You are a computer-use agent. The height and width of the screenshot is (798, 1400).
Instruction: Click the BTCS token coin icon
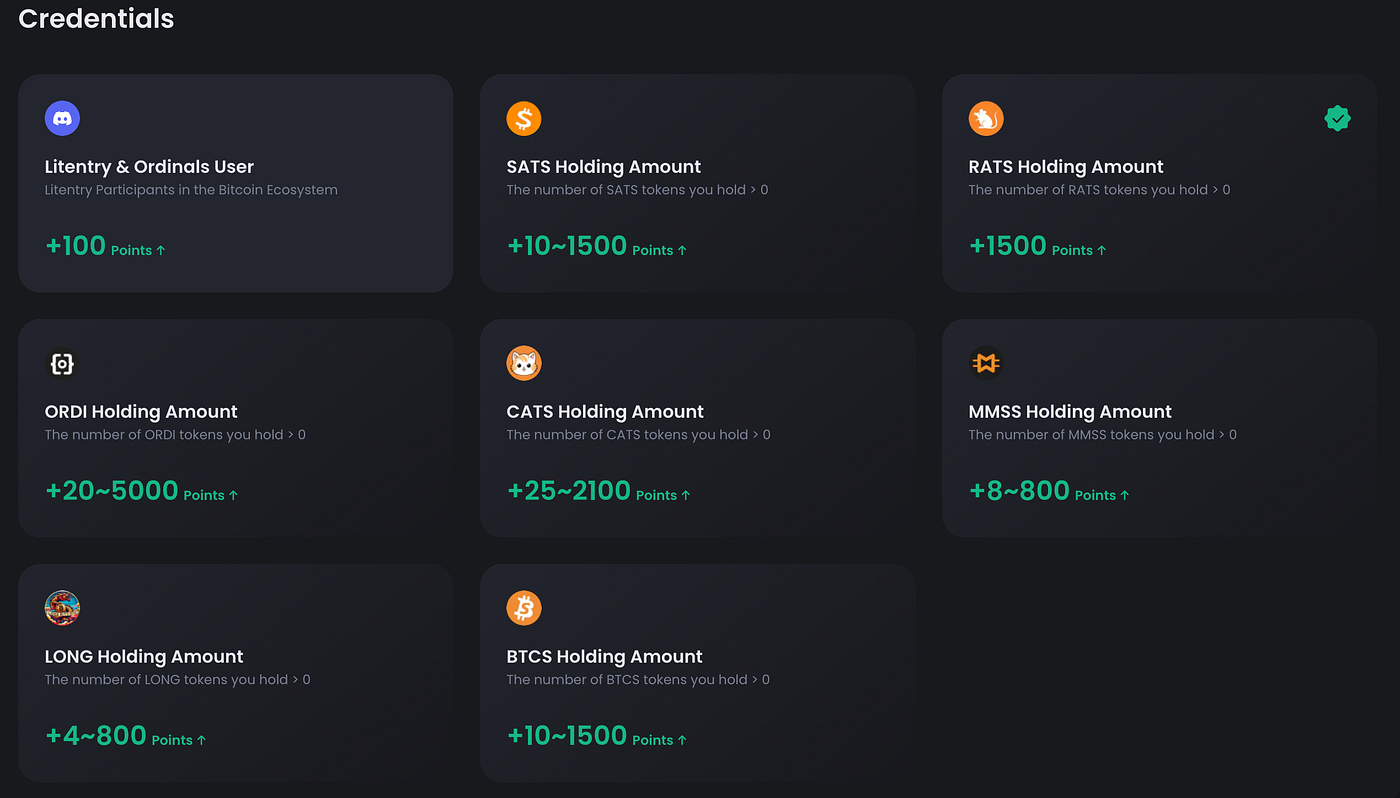point(524,608)
